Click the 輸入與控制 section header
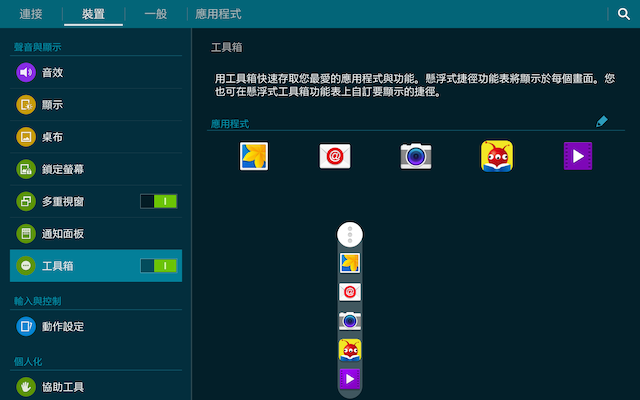 coord(38,301)
